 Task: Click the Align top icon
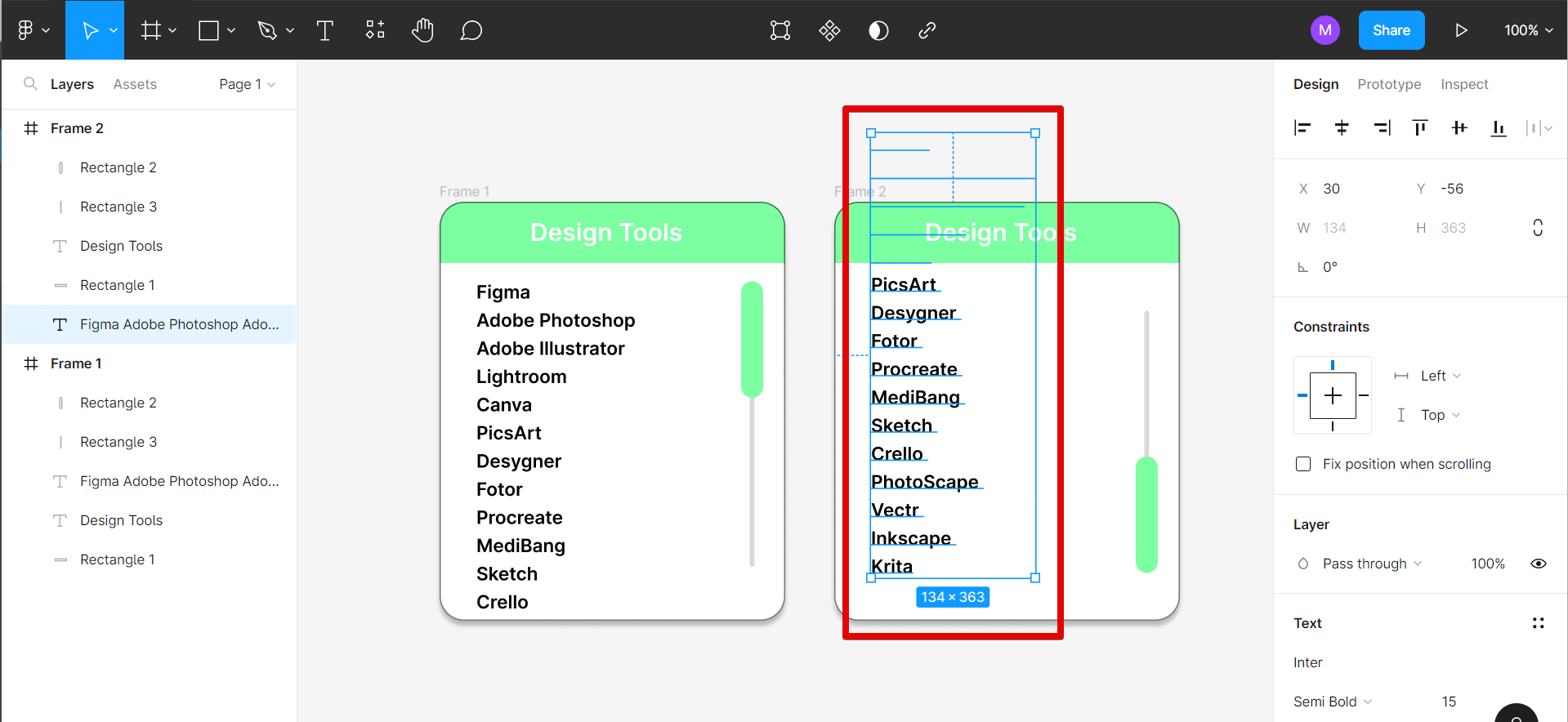pos(1420,127)
